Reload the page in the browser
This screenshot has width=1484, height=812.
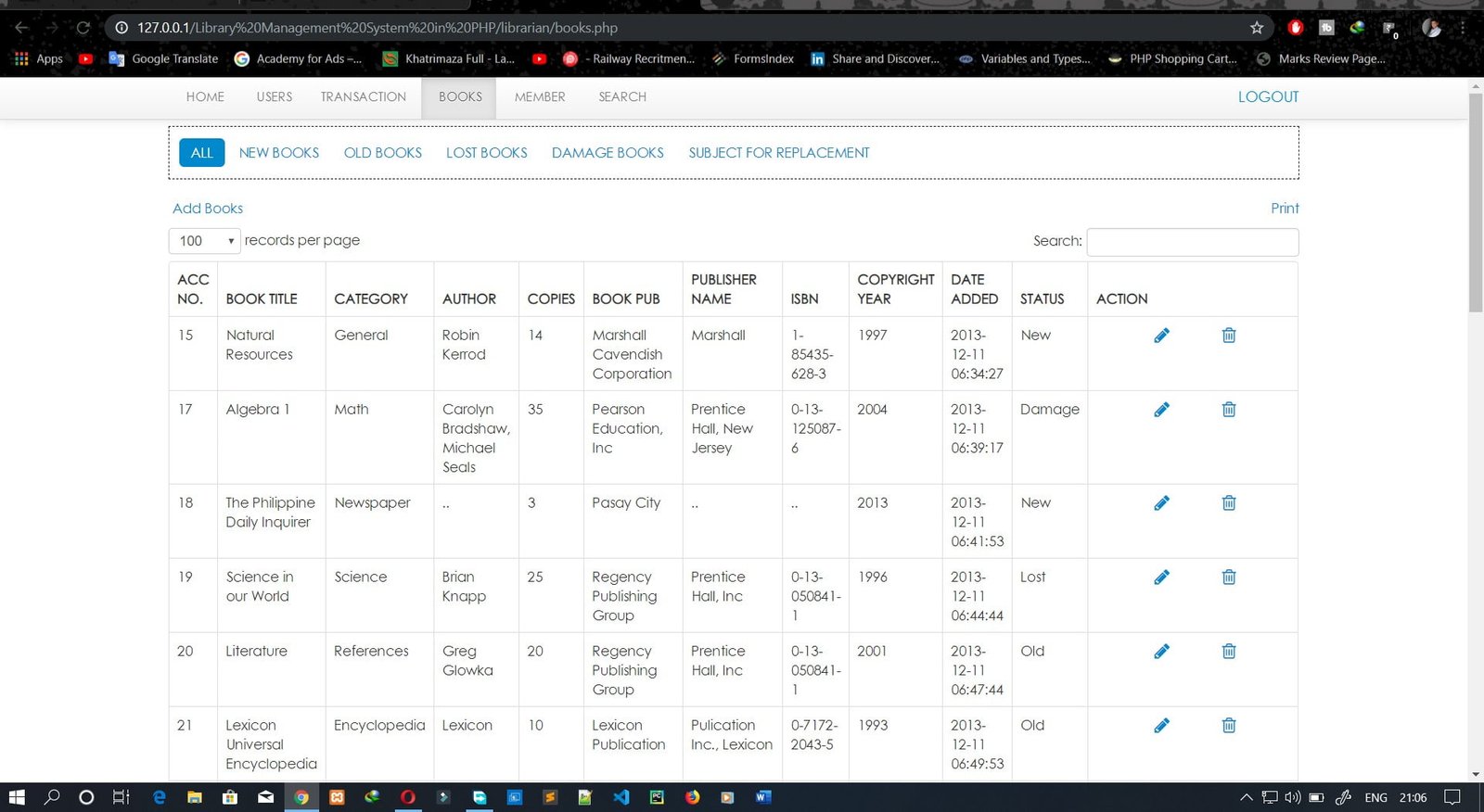click(83, 28)
